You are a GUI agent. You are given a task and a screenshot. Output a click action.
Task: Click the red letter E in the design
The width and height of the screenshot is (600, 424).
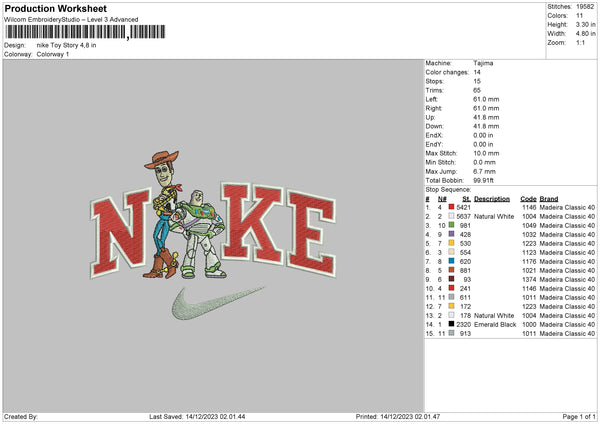[312, 233]
